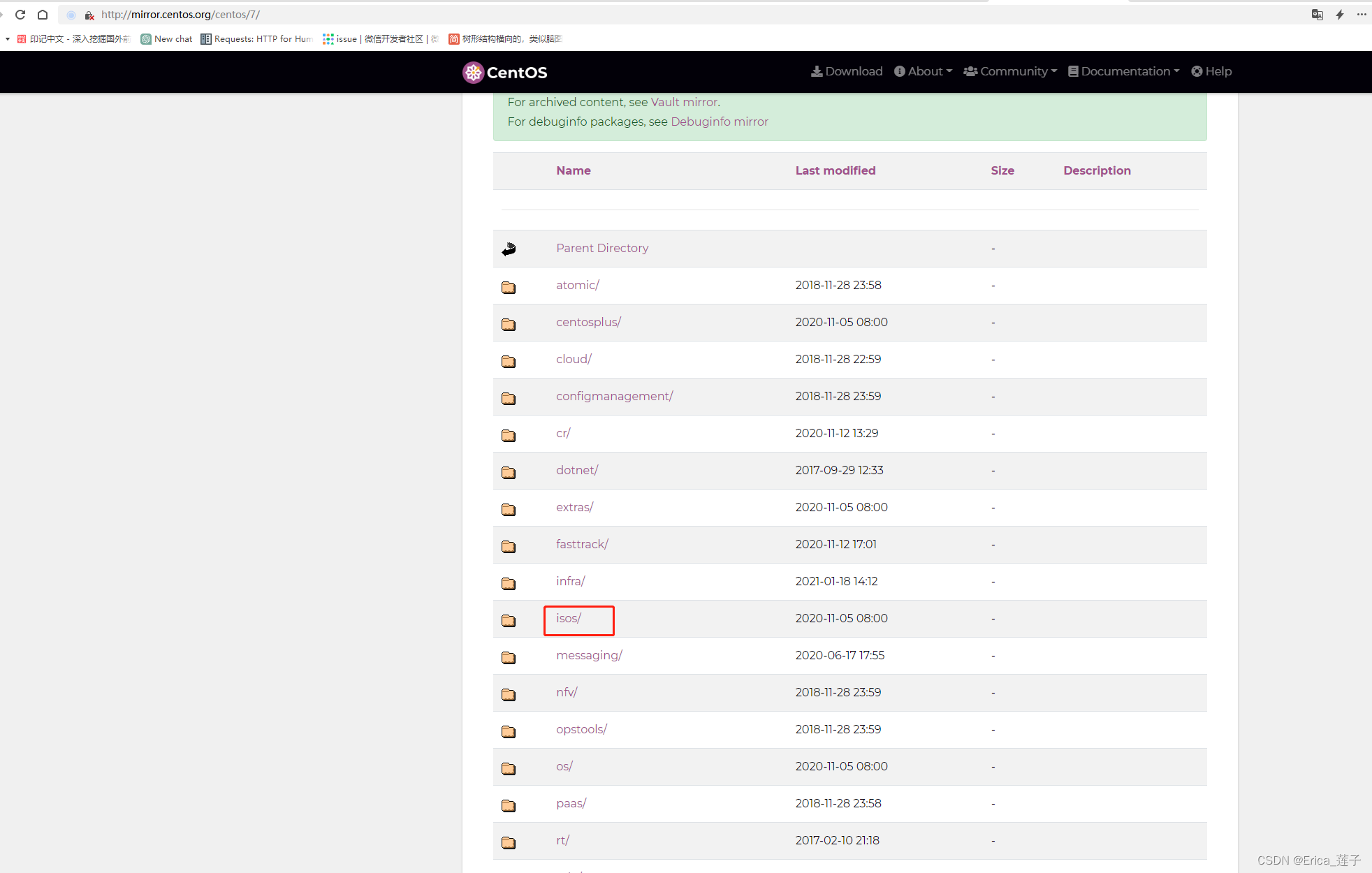Open the dotnet/ directory link
This screenshot has height=873, width=1372.
click(577, 470)
